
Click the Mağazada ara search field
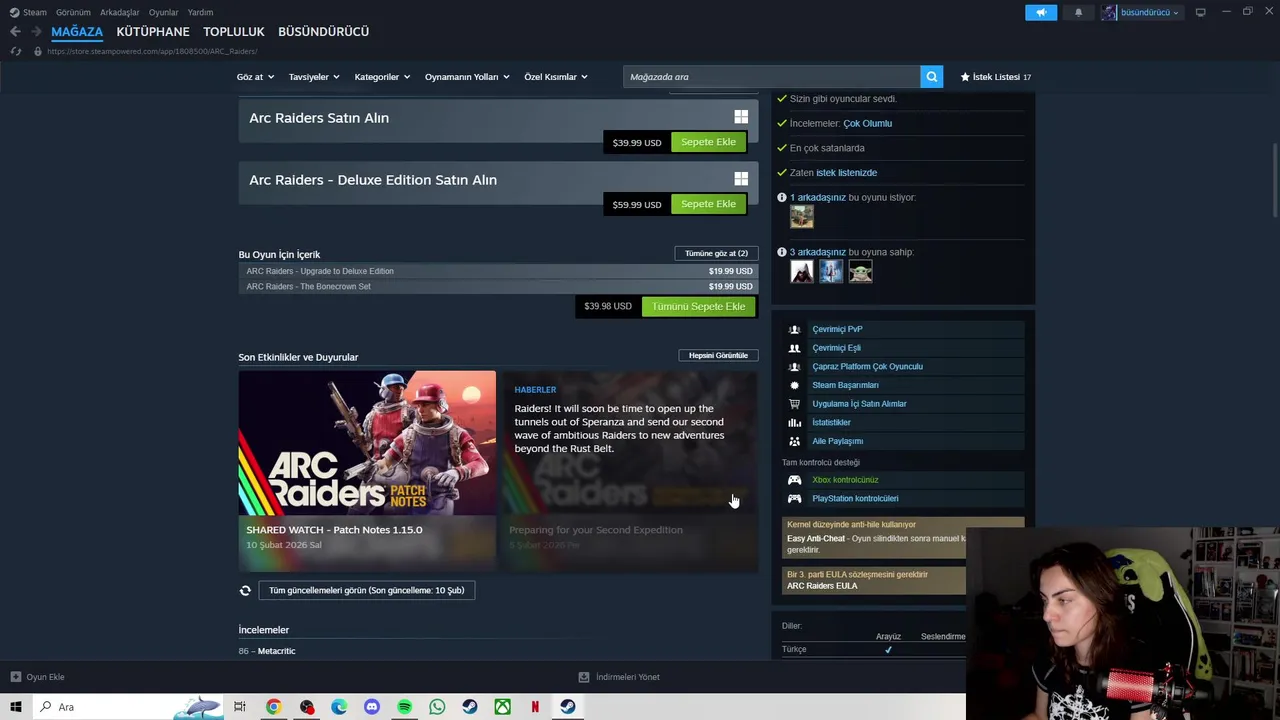point(771,77)
